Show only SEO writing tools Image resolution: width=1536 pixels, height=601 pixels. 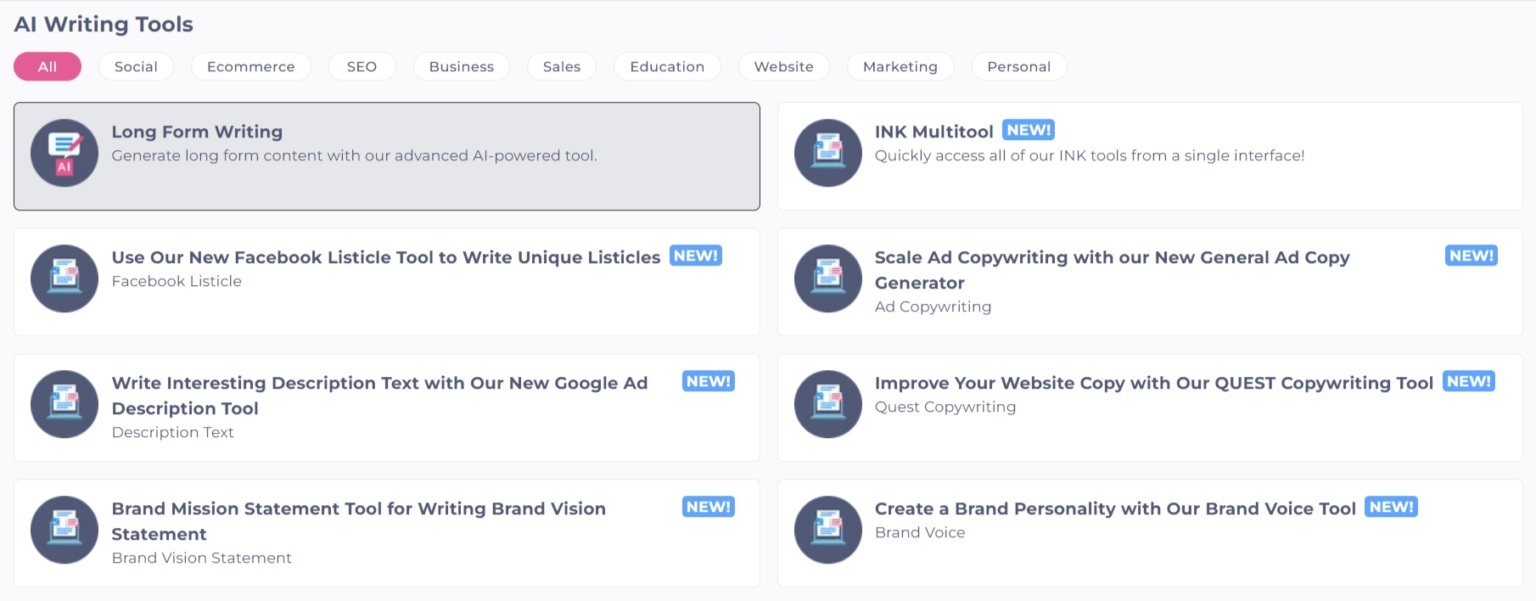pos(362,67)
